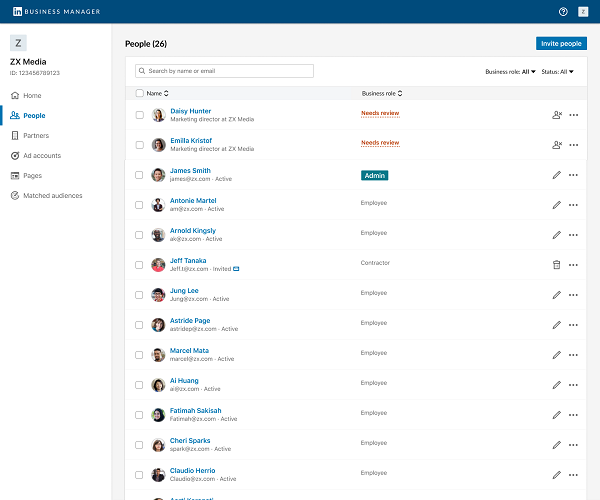Click the help question mark icon
The height and width of the screenshot is (500, 600).
[x=563, y=11]
